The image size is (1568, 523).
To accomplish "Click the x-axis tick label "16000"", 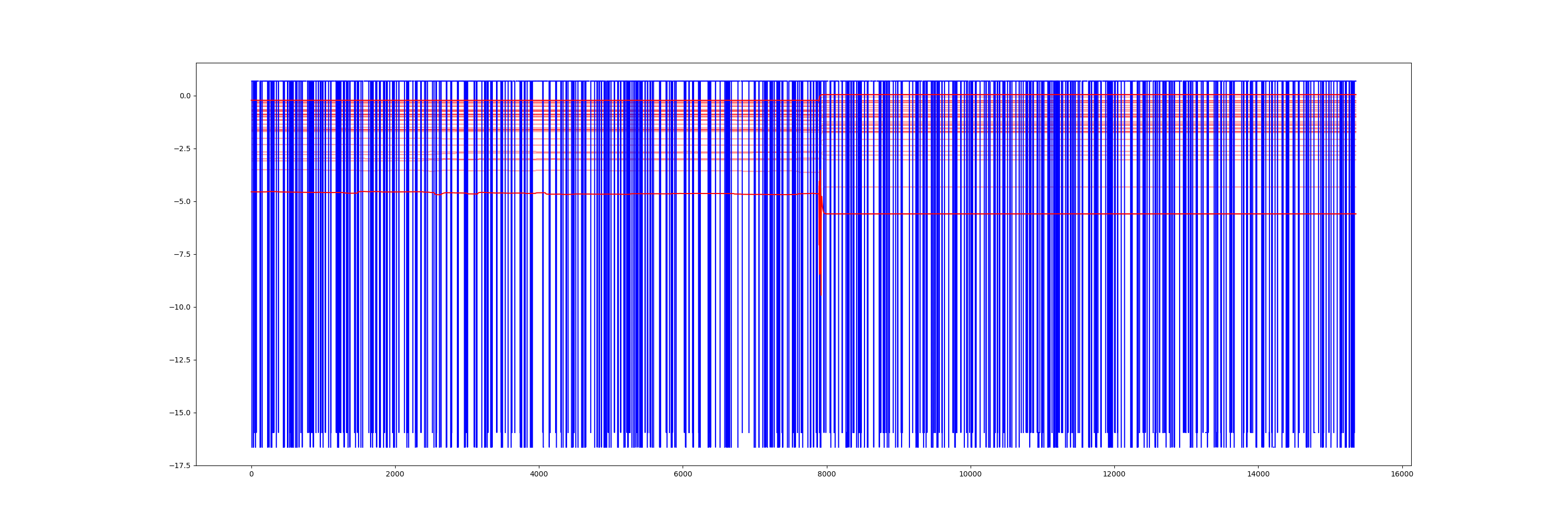I will pyautogui.click(x=1402, y=474).
